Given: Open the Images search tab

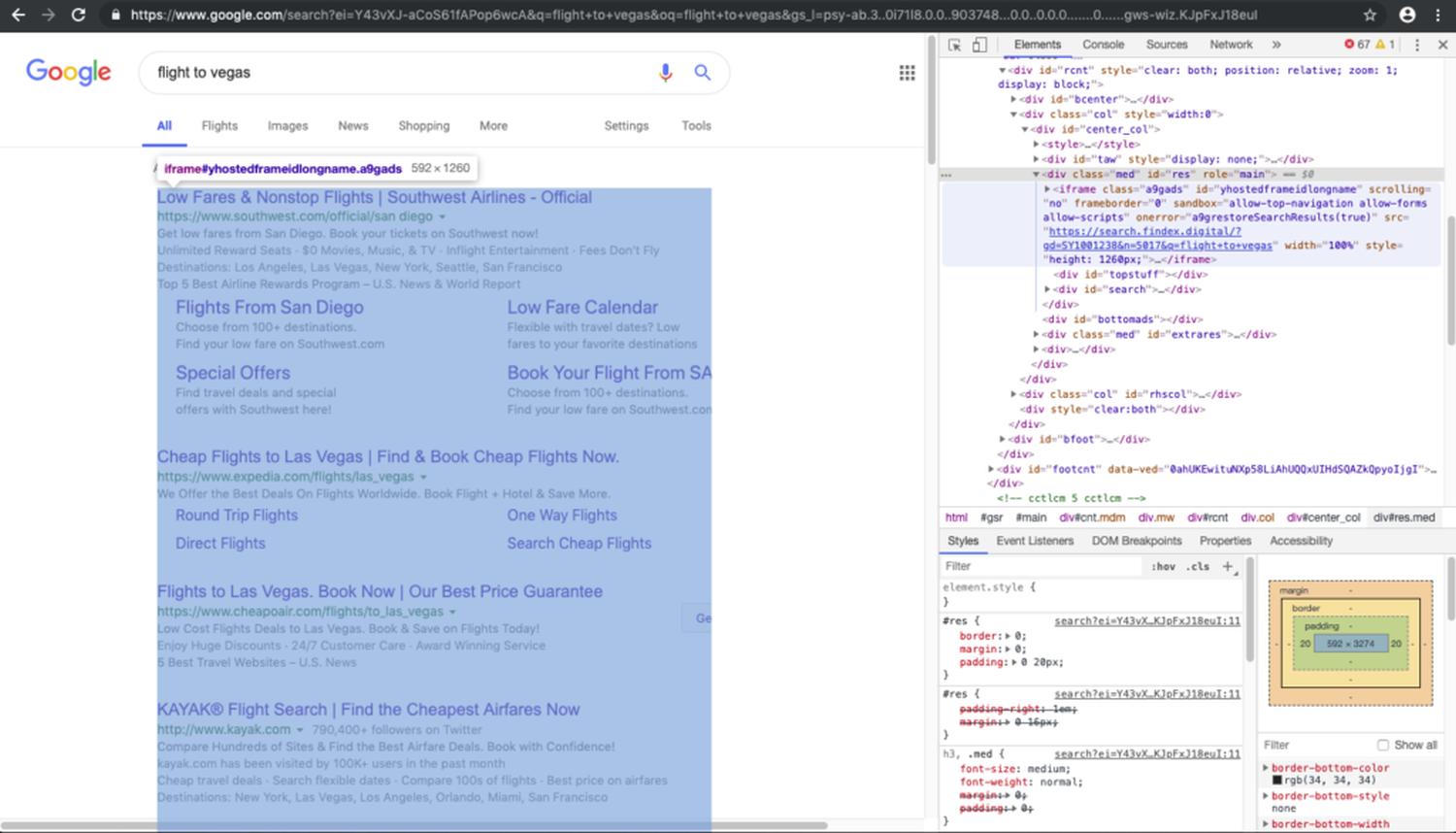Looking at the screenshot, I should (287, 126).
